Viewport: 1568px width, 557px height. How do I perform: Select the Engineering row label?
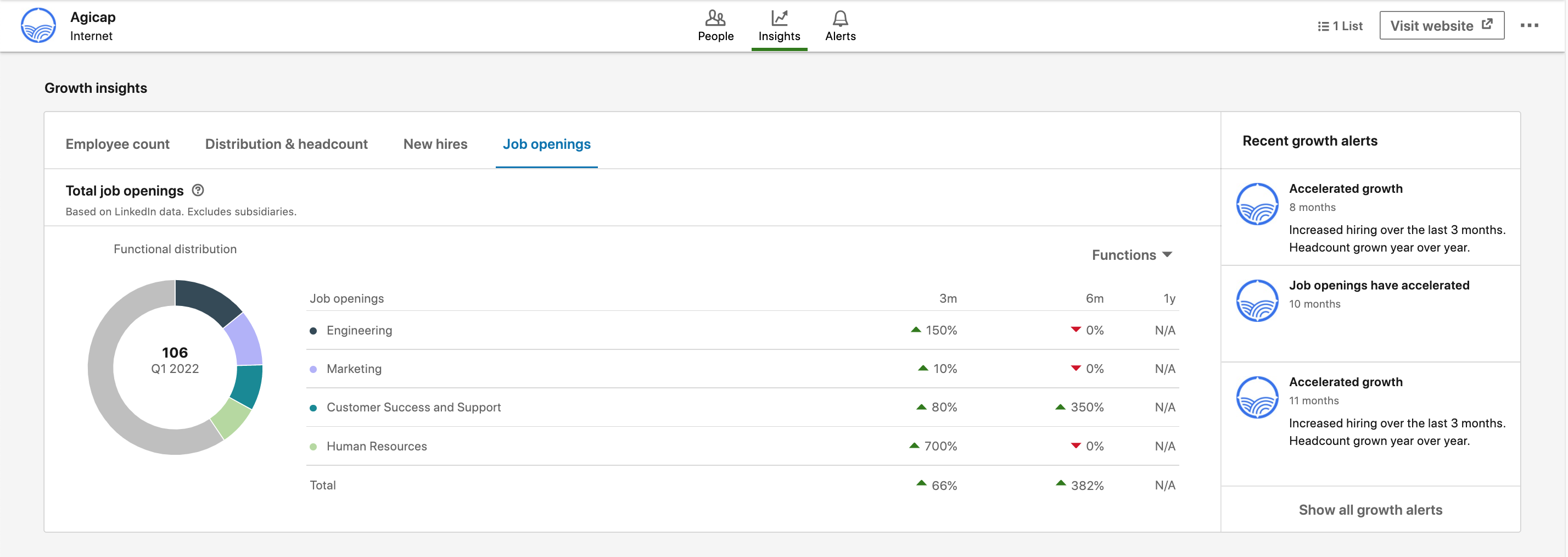coord(359,331)
